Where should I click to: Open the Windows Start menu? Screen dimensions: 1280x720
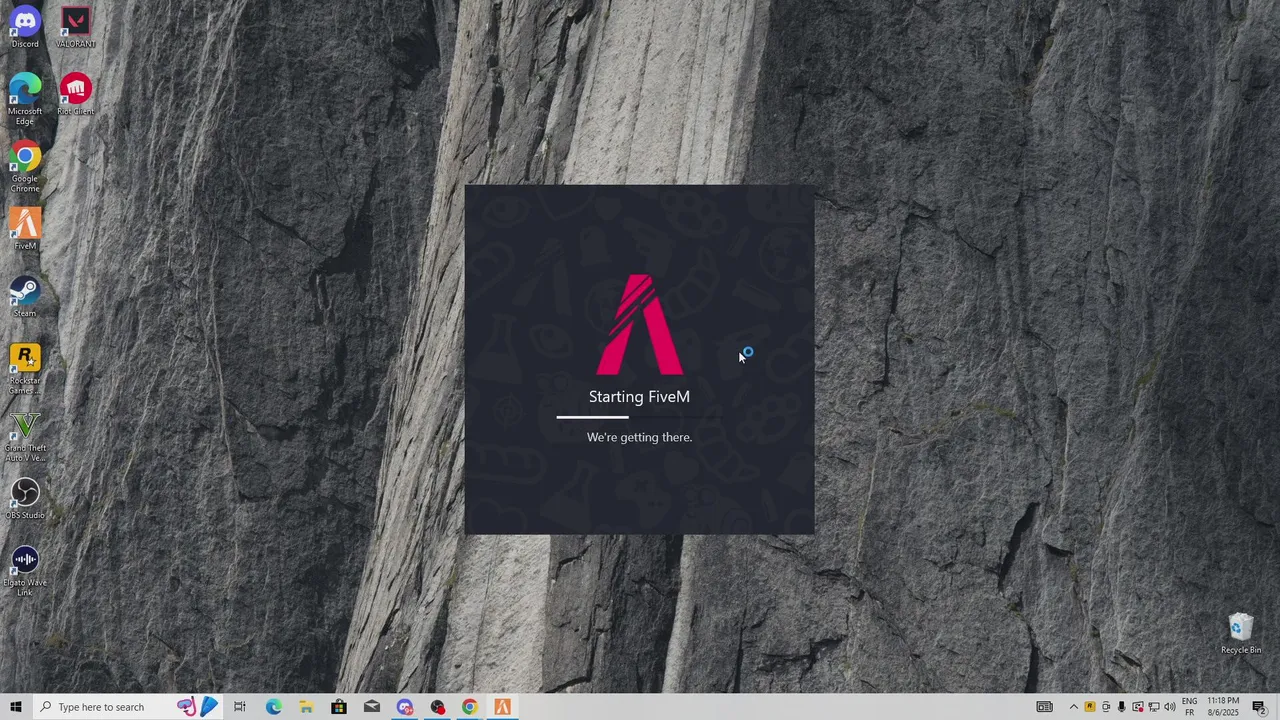point(16,707)
